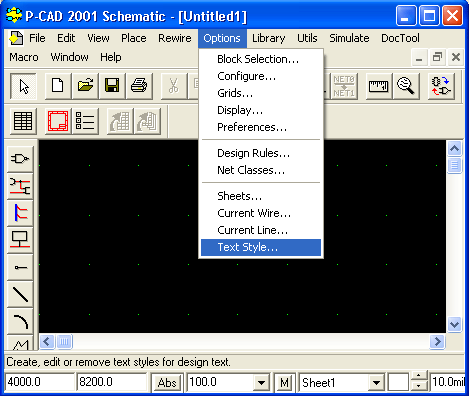Click the Print toolbar icon
469x396 pixels.
coord(139,86)
